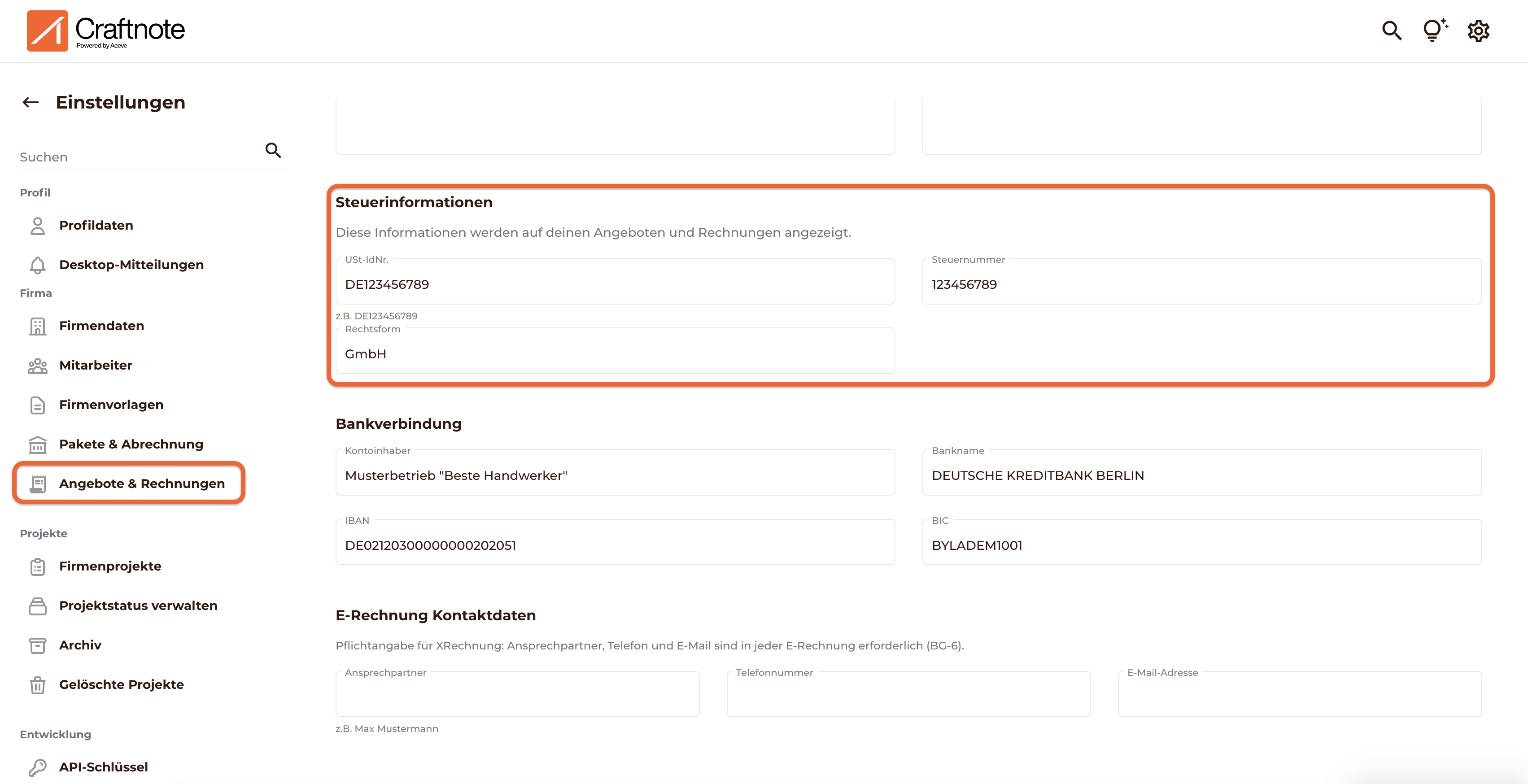Screen dimensions: 1528x784
Task: Click into the USt-IdNr. field
Action: click(x=615, y=285)
